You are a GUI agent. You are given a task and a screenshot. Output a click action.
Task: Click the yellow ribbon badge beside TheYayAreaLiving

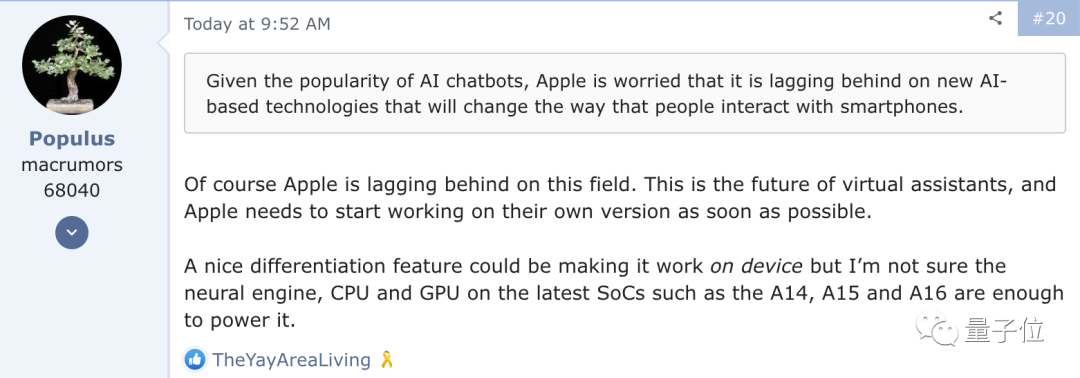pyautogui.click(x=387, y=359)
